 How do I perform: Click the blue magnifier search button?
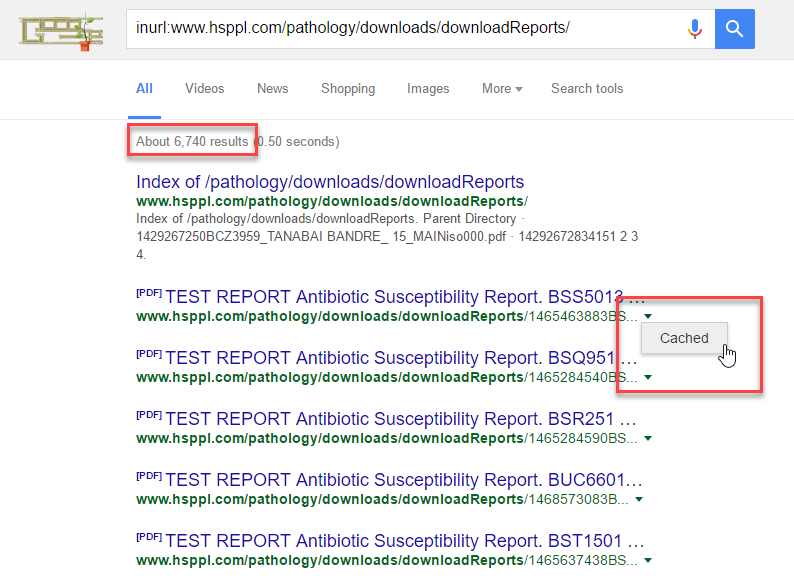pos(734,29)
